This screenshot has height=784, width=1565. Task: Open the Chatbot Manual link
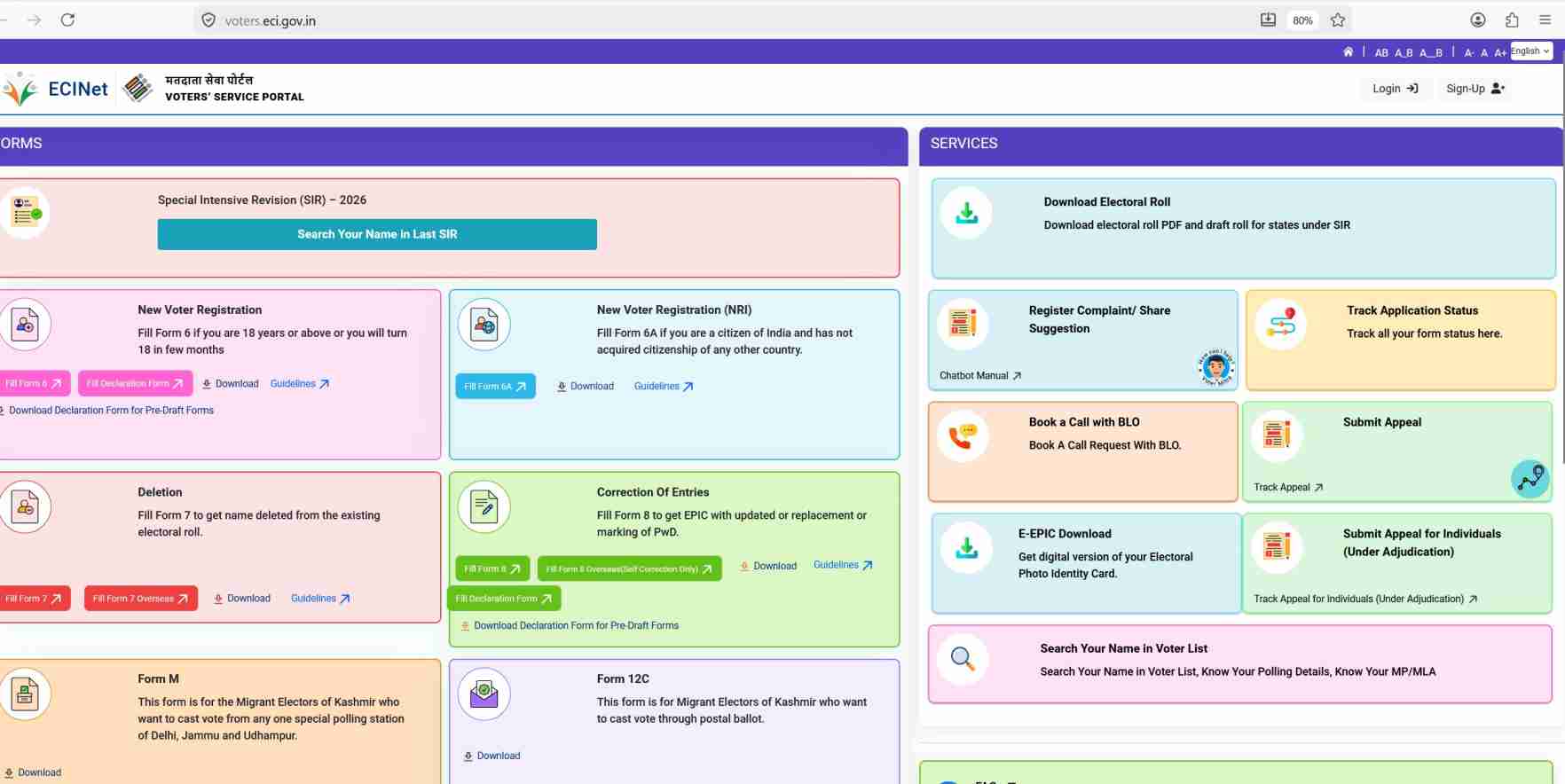pos(980,376)
